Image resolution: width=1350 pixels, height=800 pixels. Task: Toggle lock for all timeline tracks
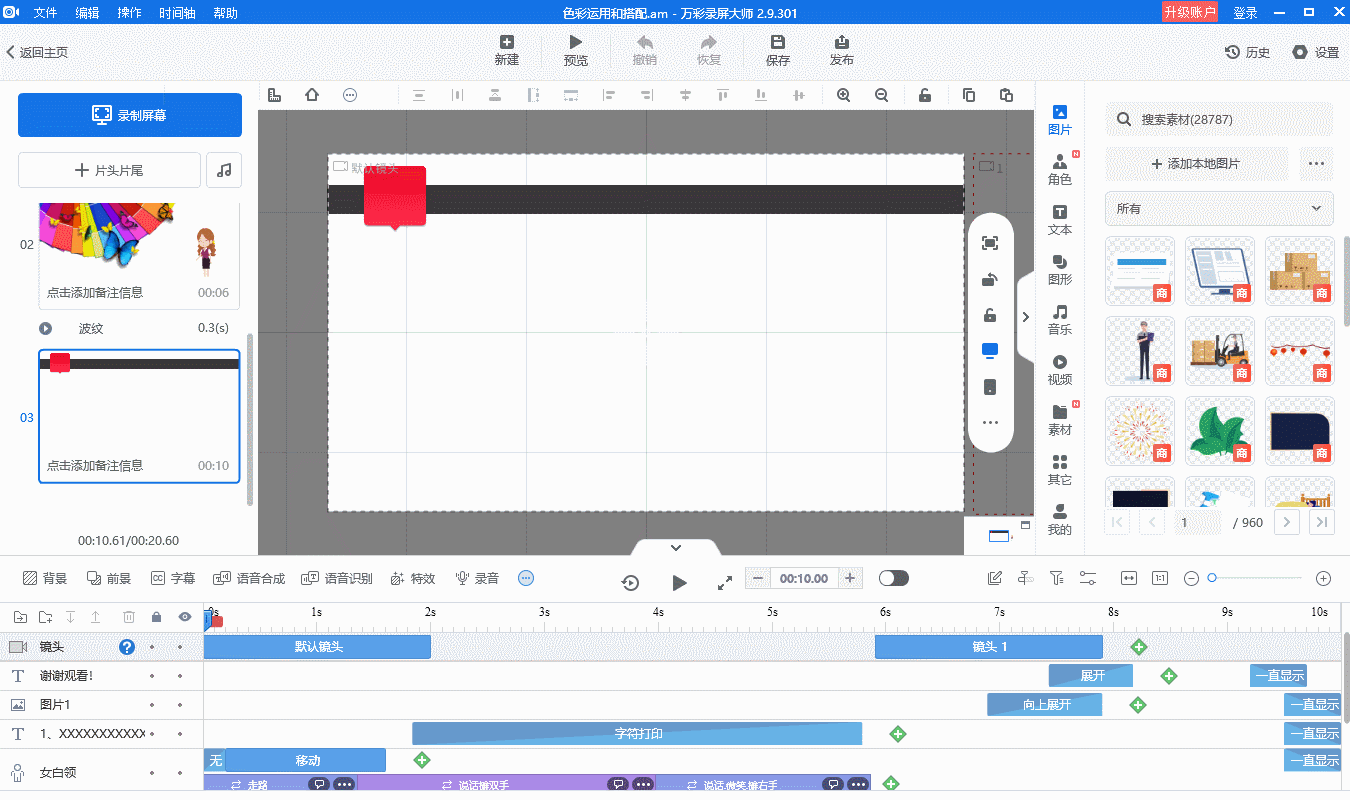pos(156,617)
